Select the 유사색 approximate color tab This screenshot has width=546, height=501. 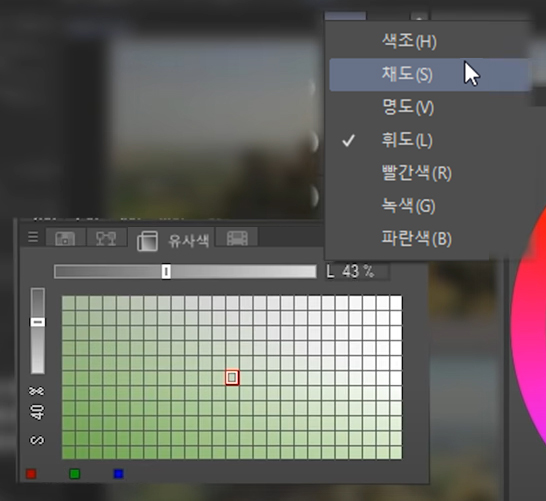[172, 240]
